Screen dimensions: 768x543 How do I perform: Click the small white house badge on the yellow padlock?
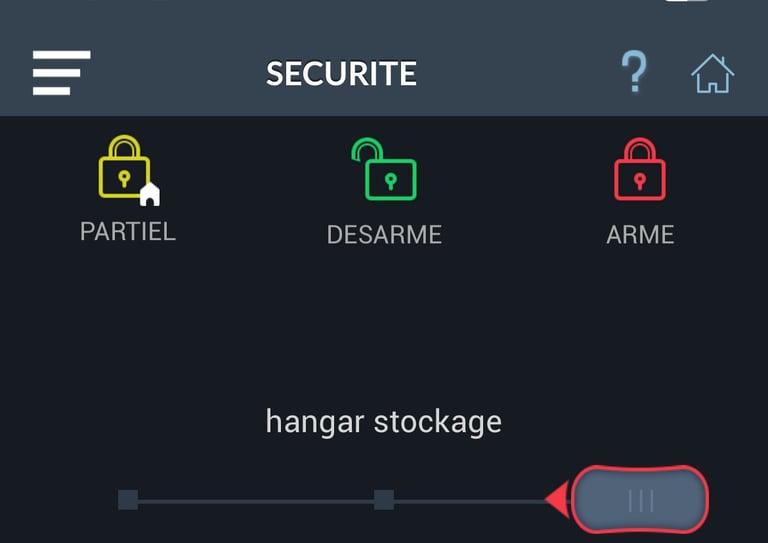coord(149,194)
